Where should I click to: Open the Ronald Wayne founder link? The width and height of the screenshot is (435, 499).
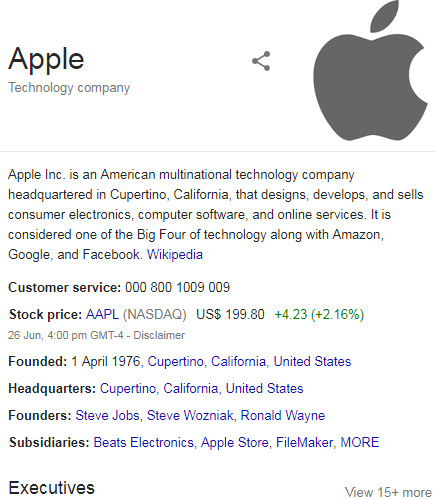tap(283, 416)
